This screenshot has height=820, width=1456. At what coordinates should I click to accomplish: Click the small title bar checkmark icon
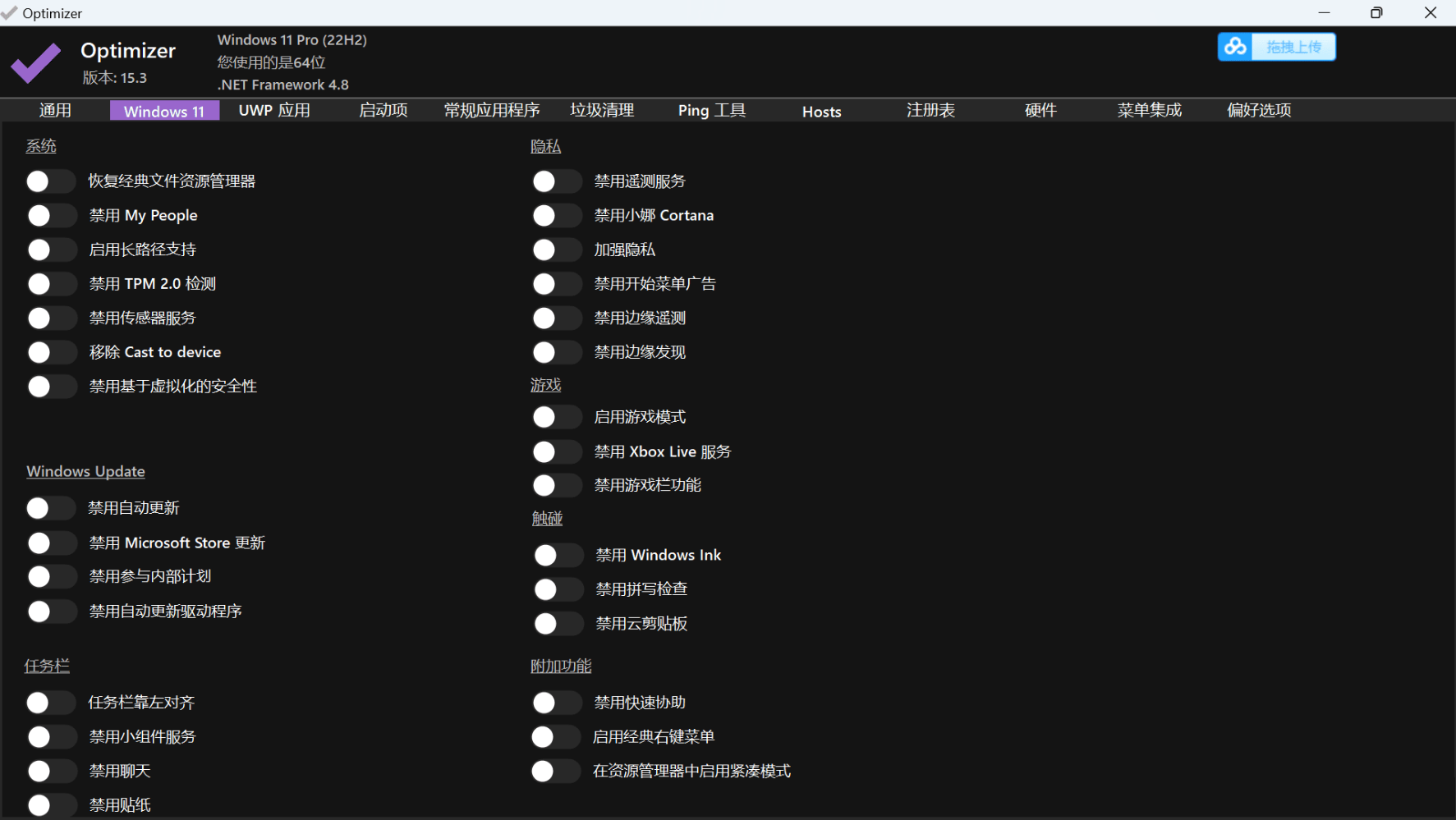(9, 13)
